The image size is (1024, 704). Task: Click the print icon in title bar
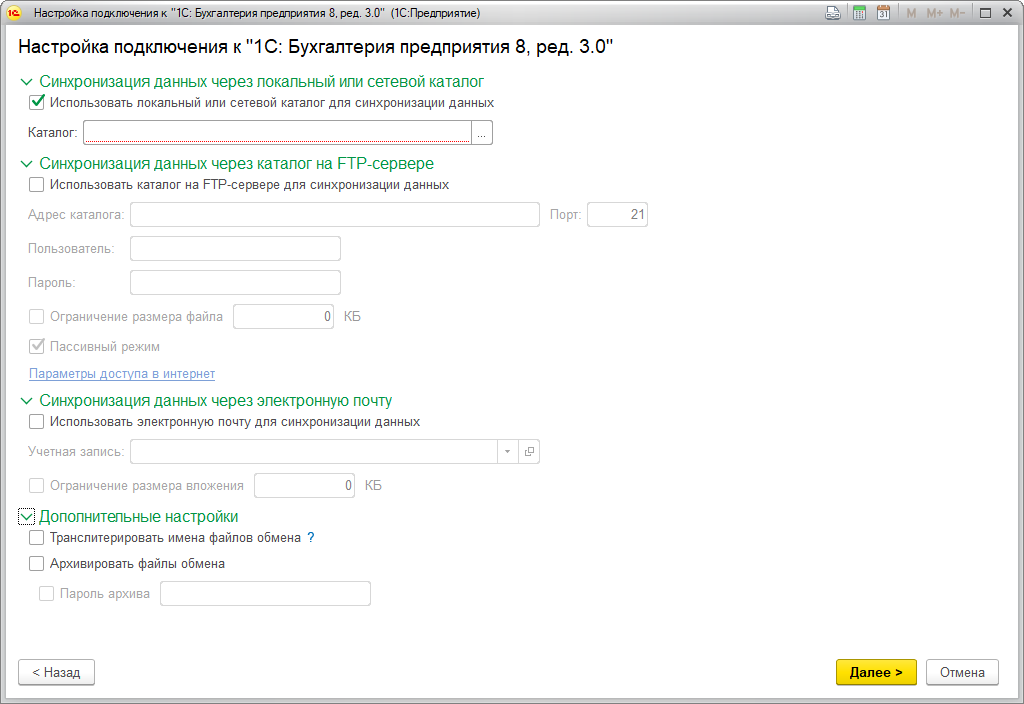[832, 13]
